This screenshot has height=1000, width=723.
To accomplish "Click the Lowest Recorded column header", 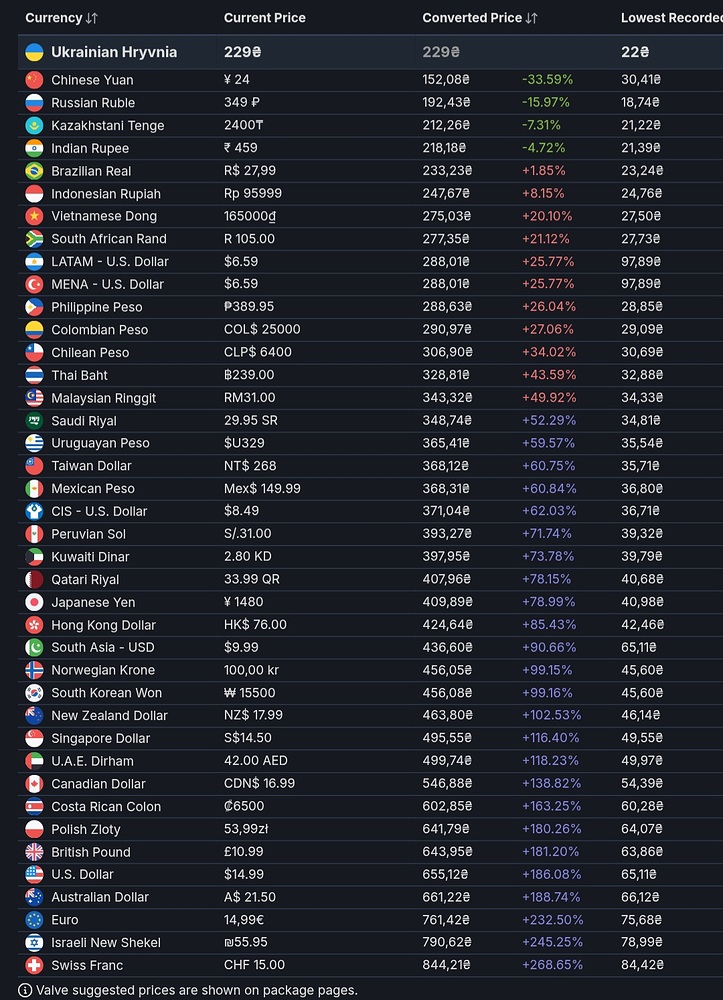I will (x=670, y=18).
